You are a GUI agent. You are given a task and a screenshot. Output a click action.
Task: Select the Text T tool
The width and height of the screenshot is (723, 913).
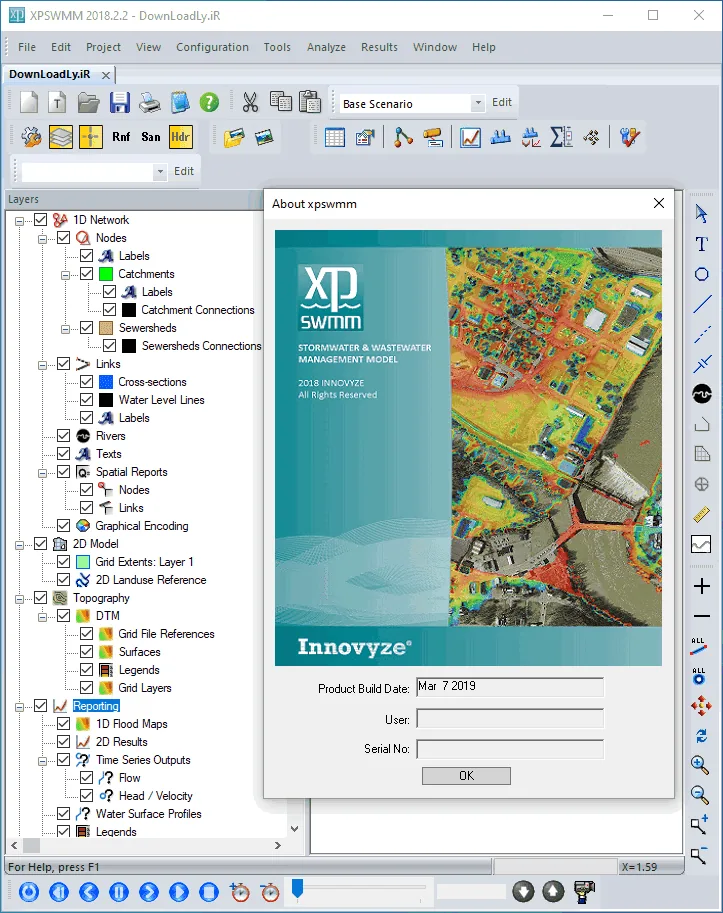(x=701, y=244)
